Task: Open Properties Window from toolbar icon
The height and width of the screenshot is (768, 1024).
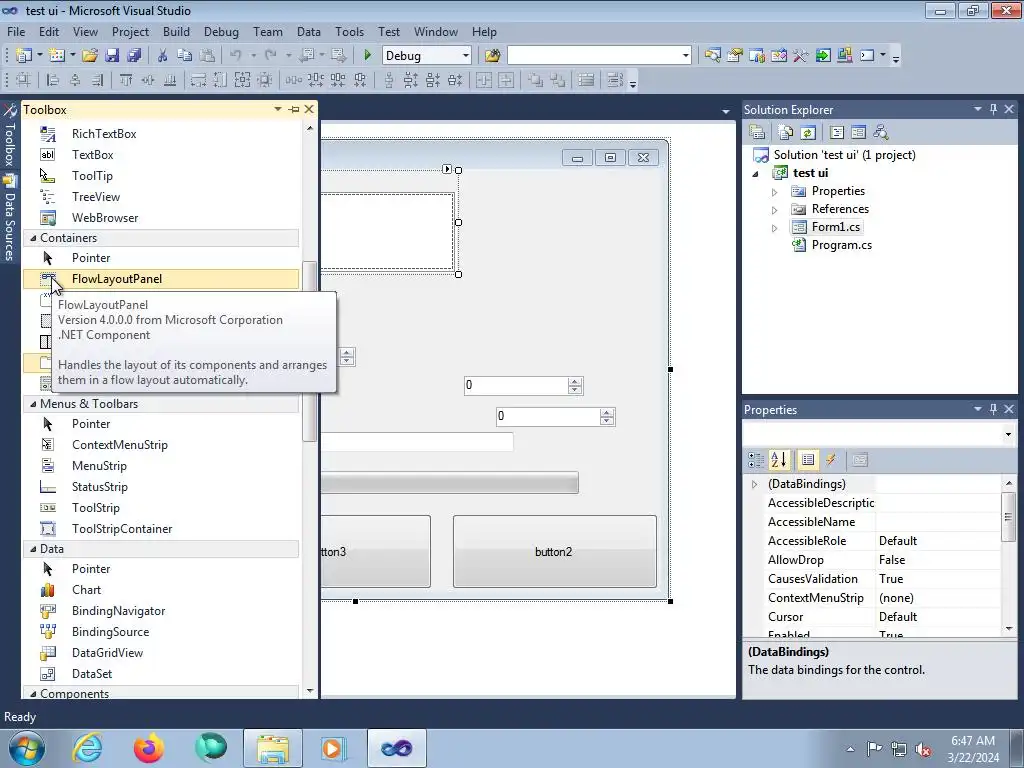Action: (735, 56)
